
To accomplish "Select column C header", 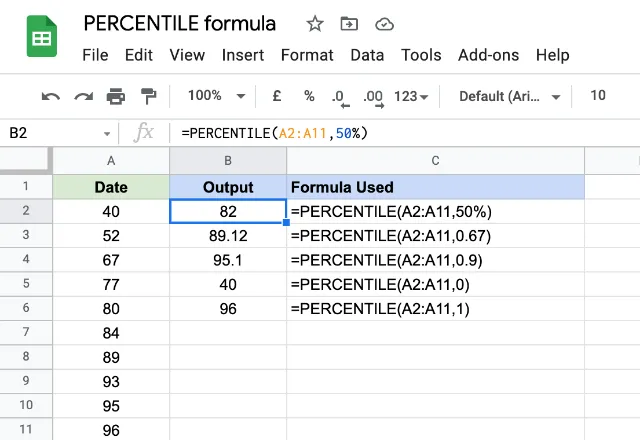I will [x=436, y=161].
